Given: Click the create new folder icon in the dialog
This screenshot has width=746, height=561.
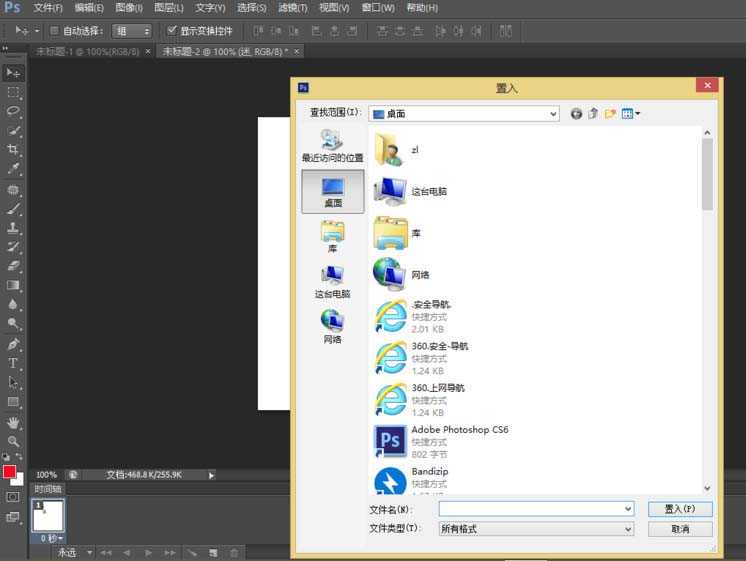Looking at the screenshot, I should [x=610, y=114].
